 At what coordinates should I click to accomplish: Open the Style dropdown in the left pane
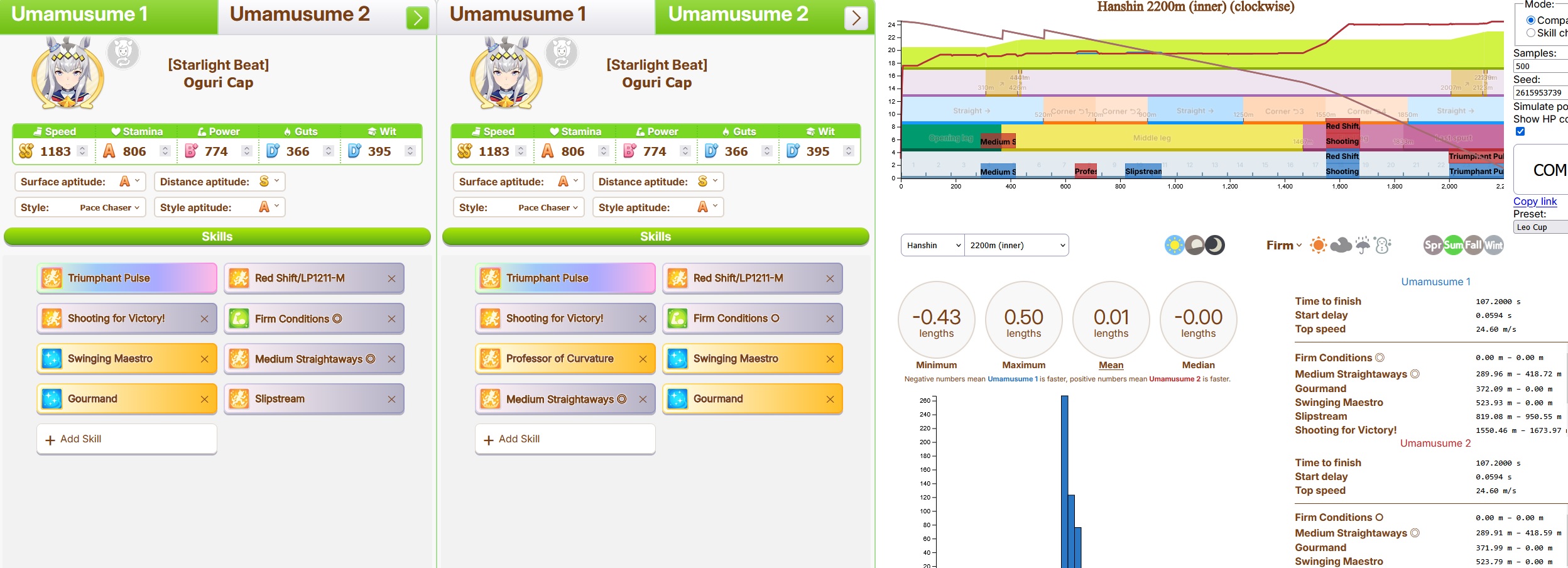click(80, 207)
